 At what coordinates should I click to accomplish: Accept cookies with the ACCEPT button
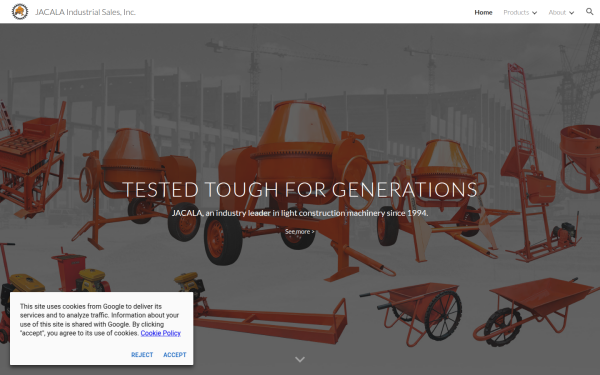pos(175,355)
